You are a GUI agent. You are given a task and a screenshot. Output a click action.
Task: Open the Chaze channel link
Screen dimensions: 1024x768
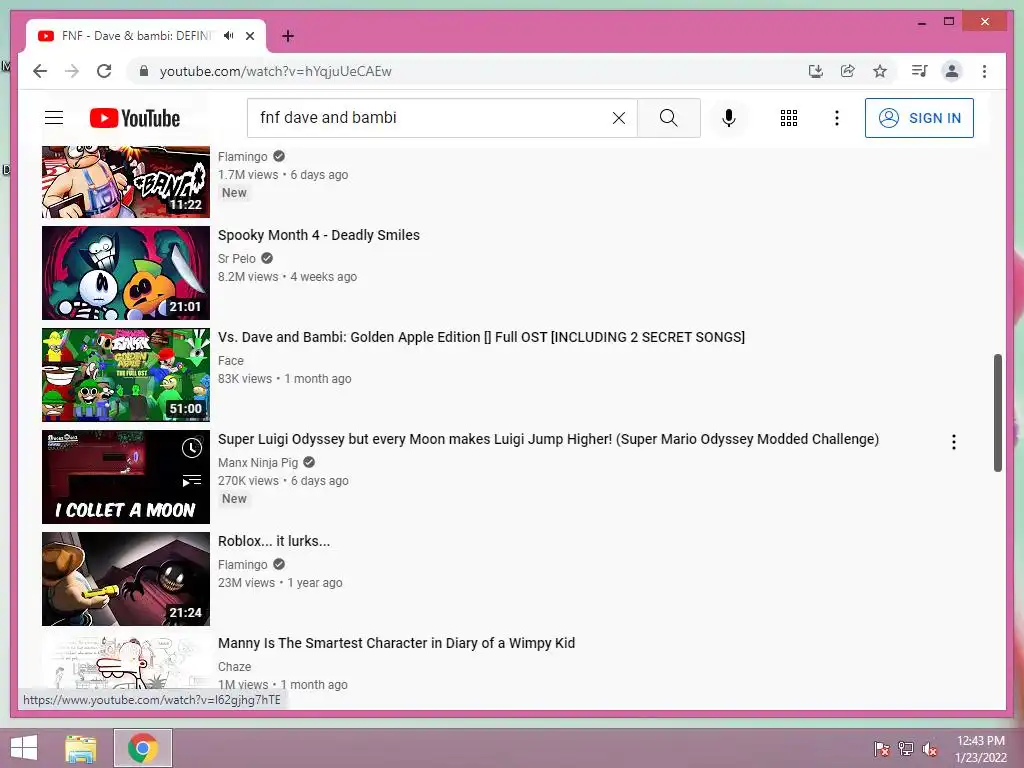(x=234, y=666)
